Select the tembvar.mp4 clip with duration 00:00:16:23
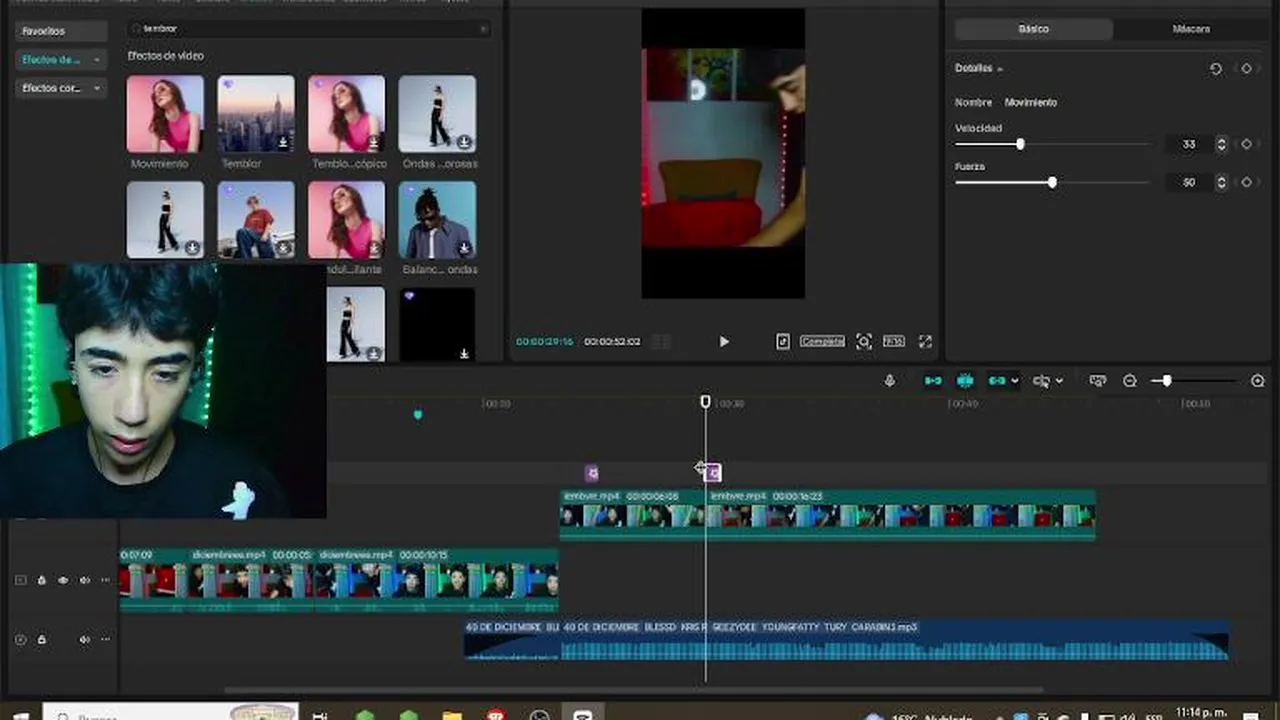This screenshot has height=720, width=1280. coord(901,515)
